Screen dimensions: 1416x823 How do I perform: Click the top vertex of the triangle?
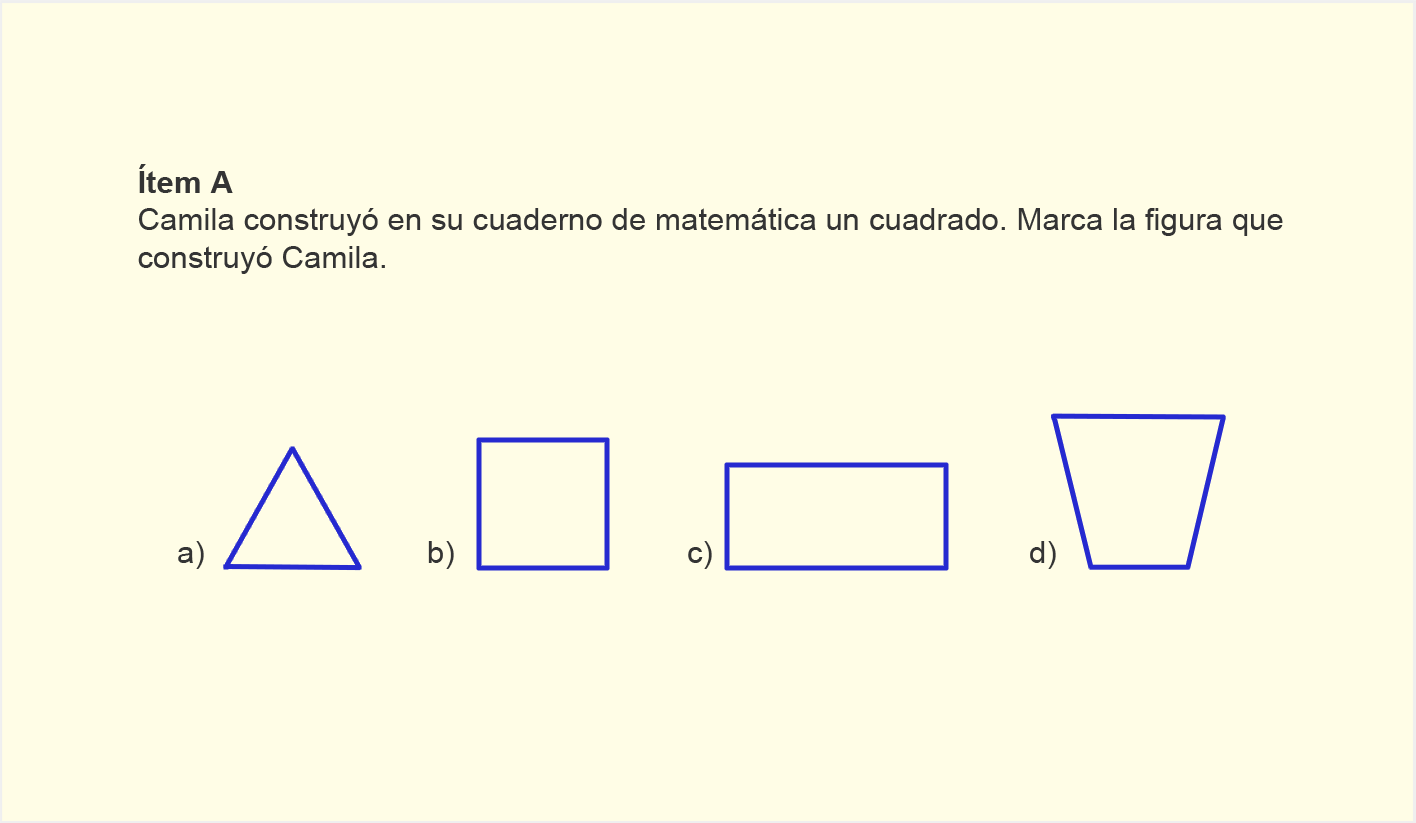point(292,448)
